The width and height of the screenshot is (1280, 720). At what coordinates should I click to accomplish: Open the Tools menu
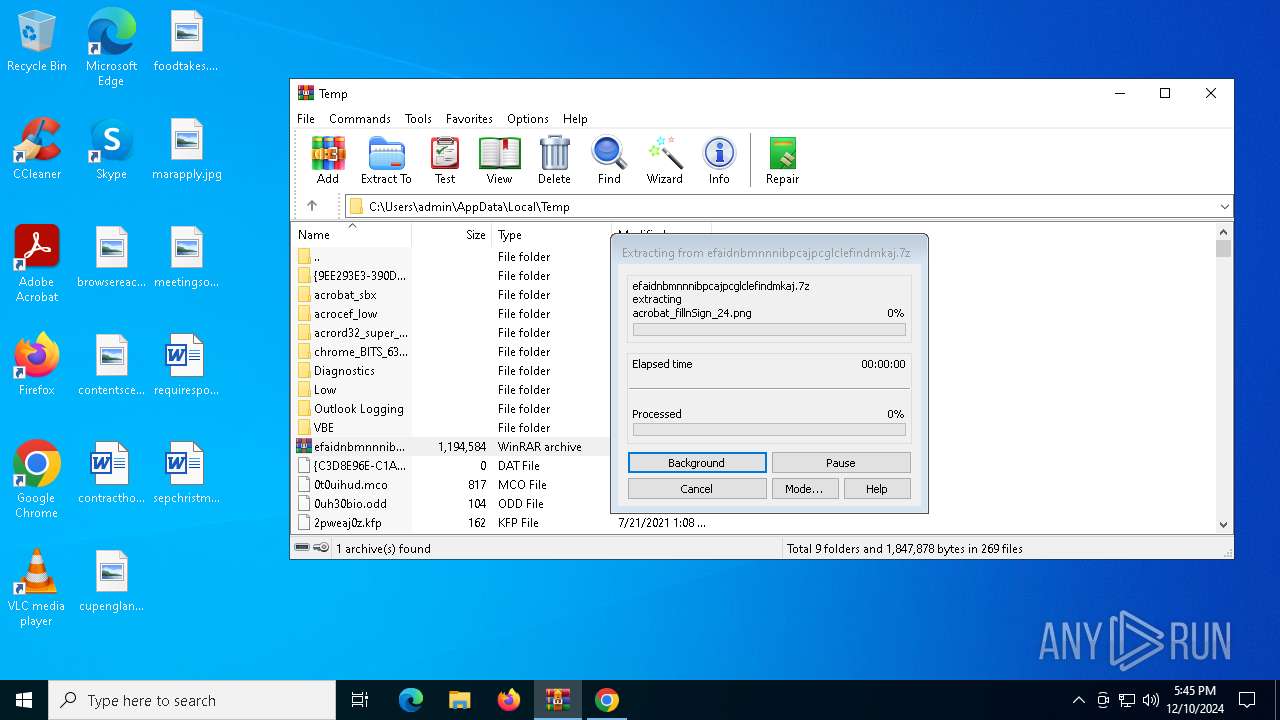pyautogui.click(x=418, y=118)
